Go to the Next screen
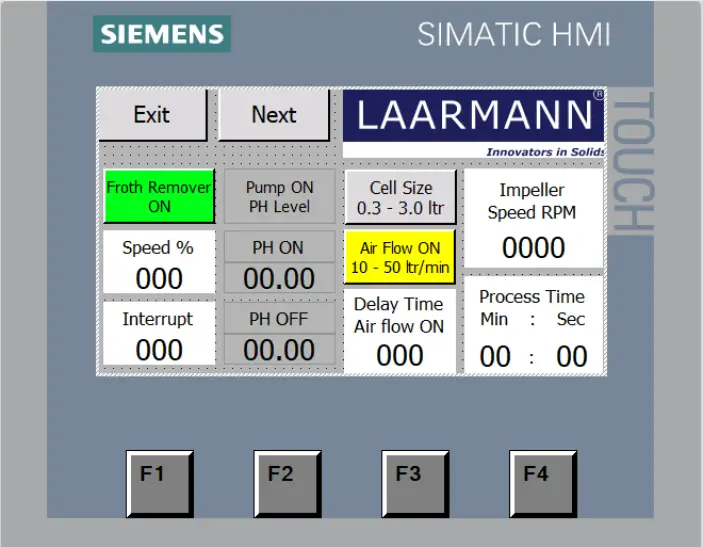Viewport: 703px width, 547px height. (273, 115)
